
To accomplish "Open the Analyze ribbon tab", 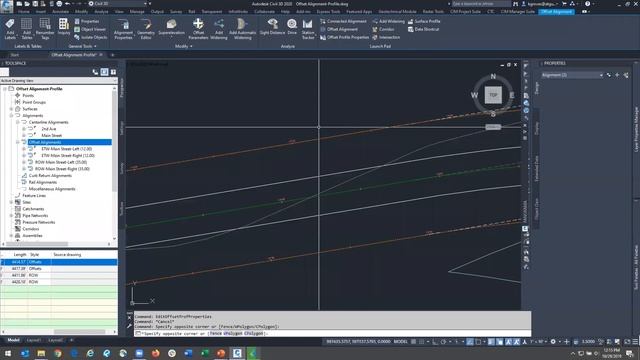I will coord(101,11).
